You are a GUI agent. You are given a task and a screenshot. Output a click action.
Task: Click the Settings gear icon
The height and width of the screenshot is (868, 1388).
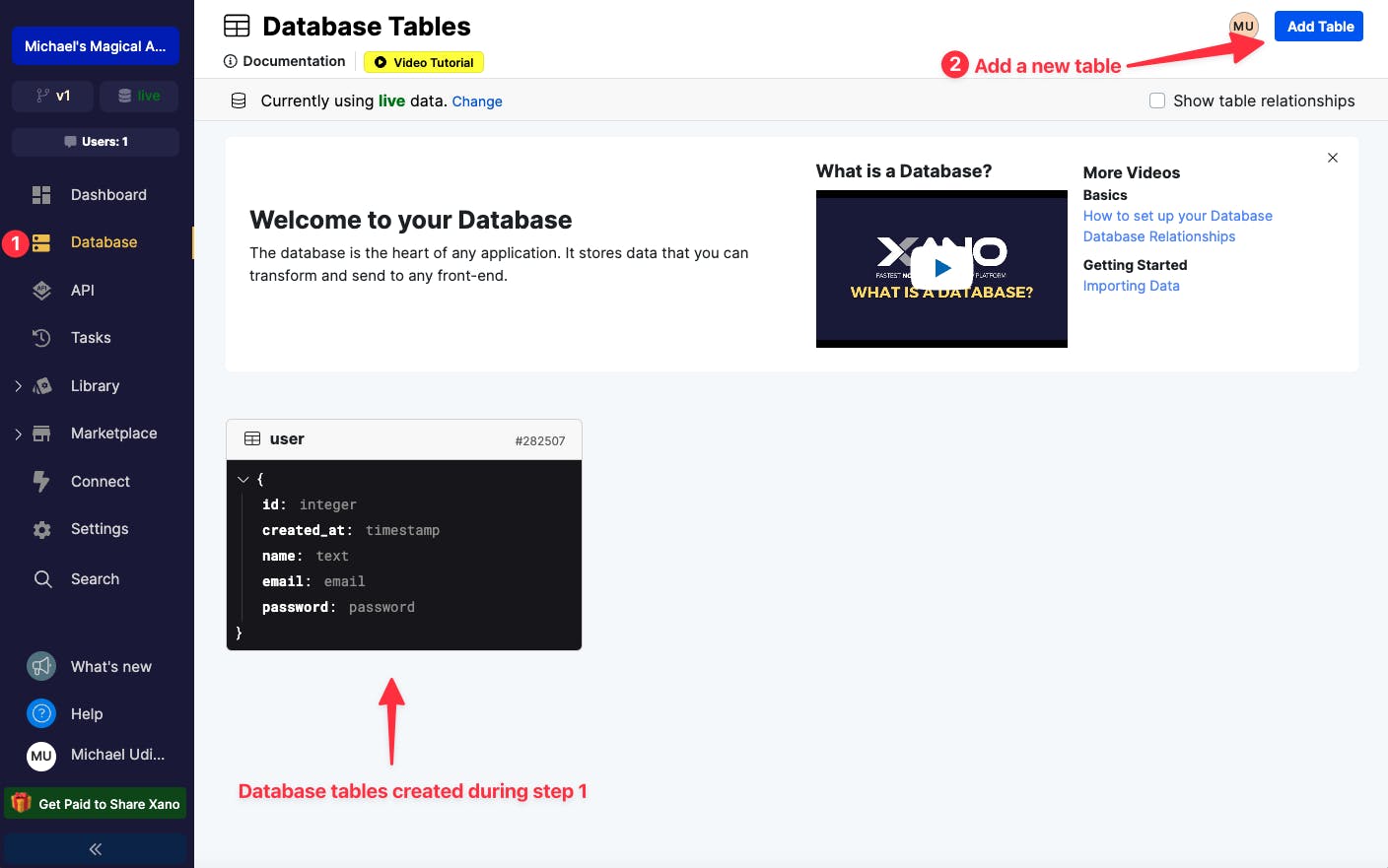[41, 530]
